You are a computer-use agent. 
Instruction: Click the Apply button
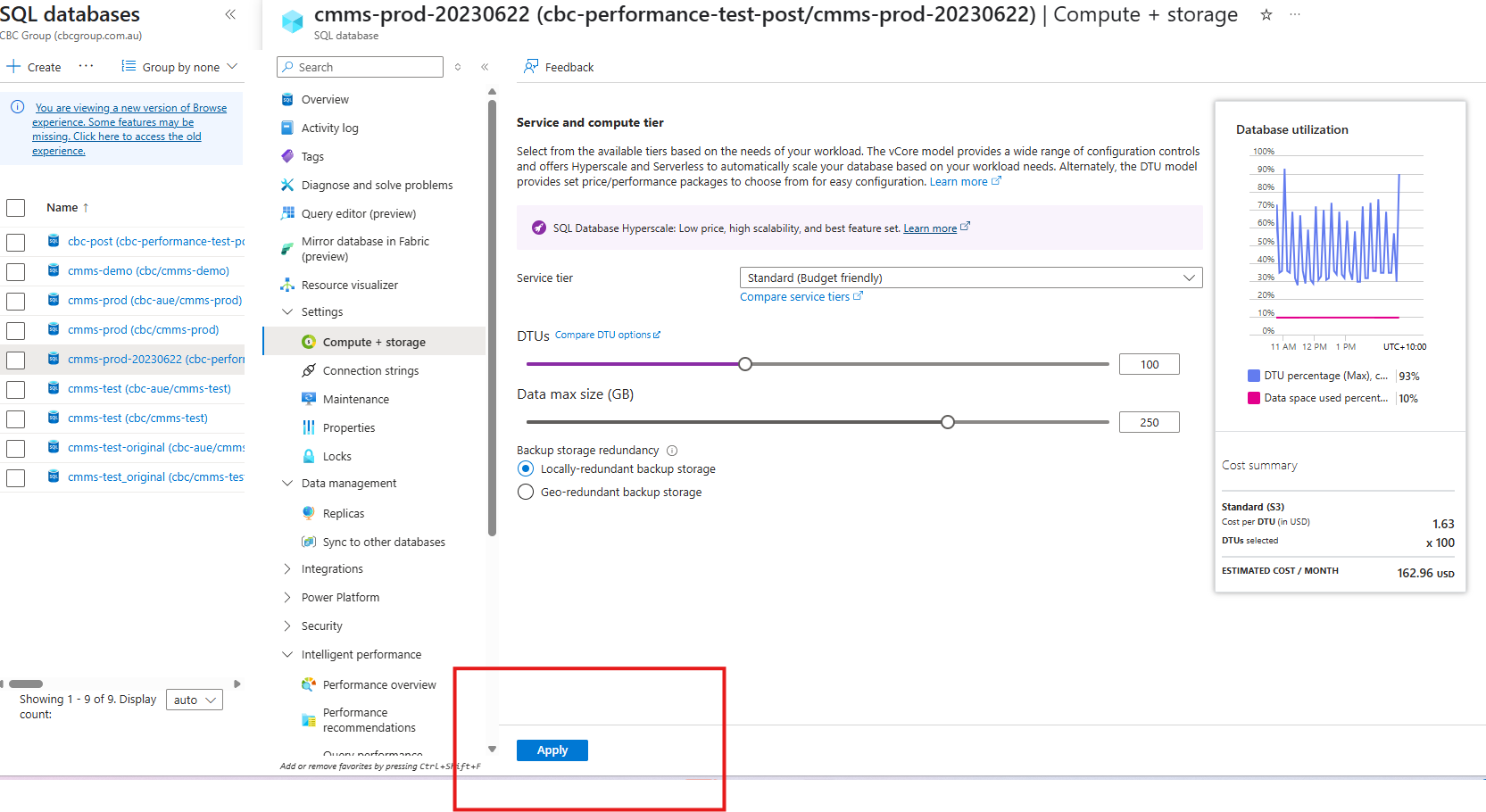(552, 750)
